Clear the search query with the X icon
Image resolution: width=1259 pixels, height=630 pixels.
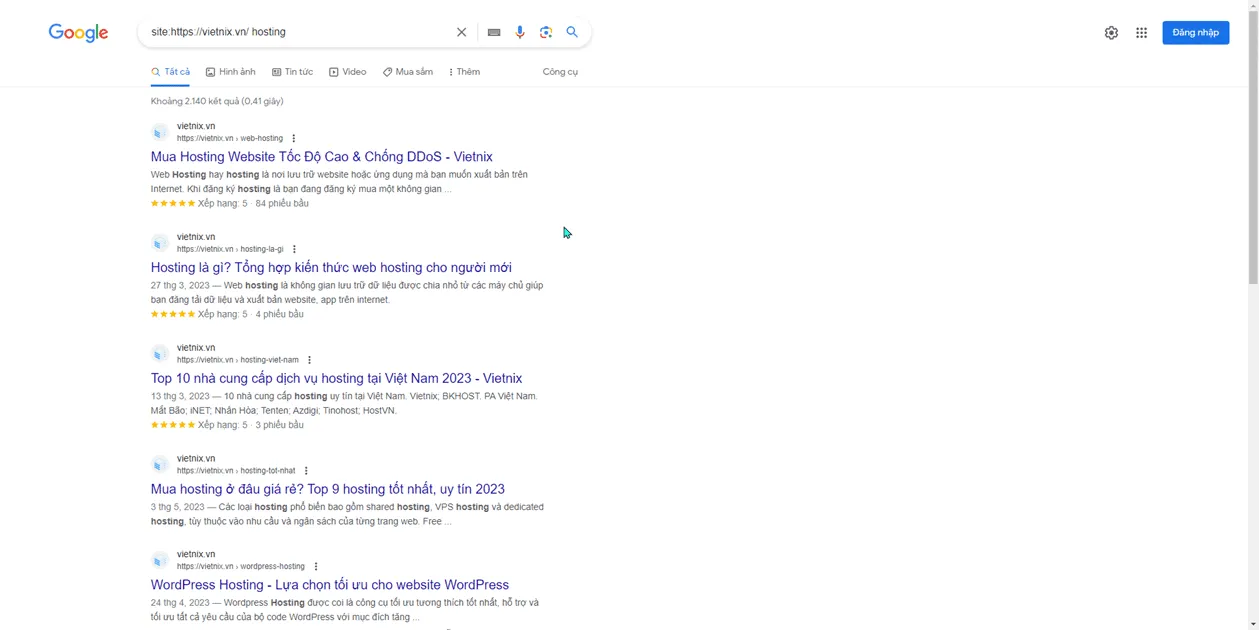pyautogui.click(x=461, y=31)
